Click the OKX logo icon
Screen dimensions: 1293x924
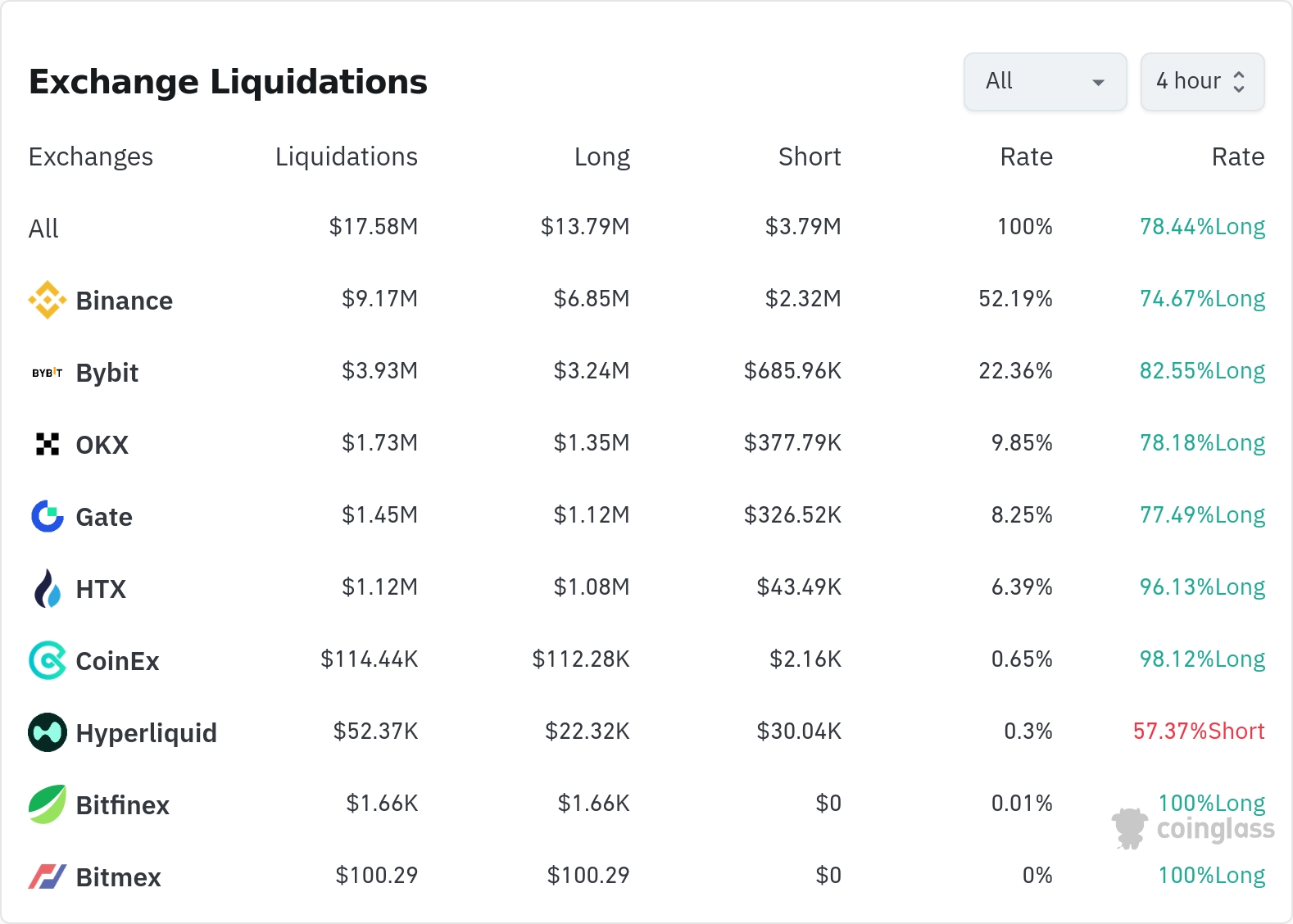click(x=48, y=444)
